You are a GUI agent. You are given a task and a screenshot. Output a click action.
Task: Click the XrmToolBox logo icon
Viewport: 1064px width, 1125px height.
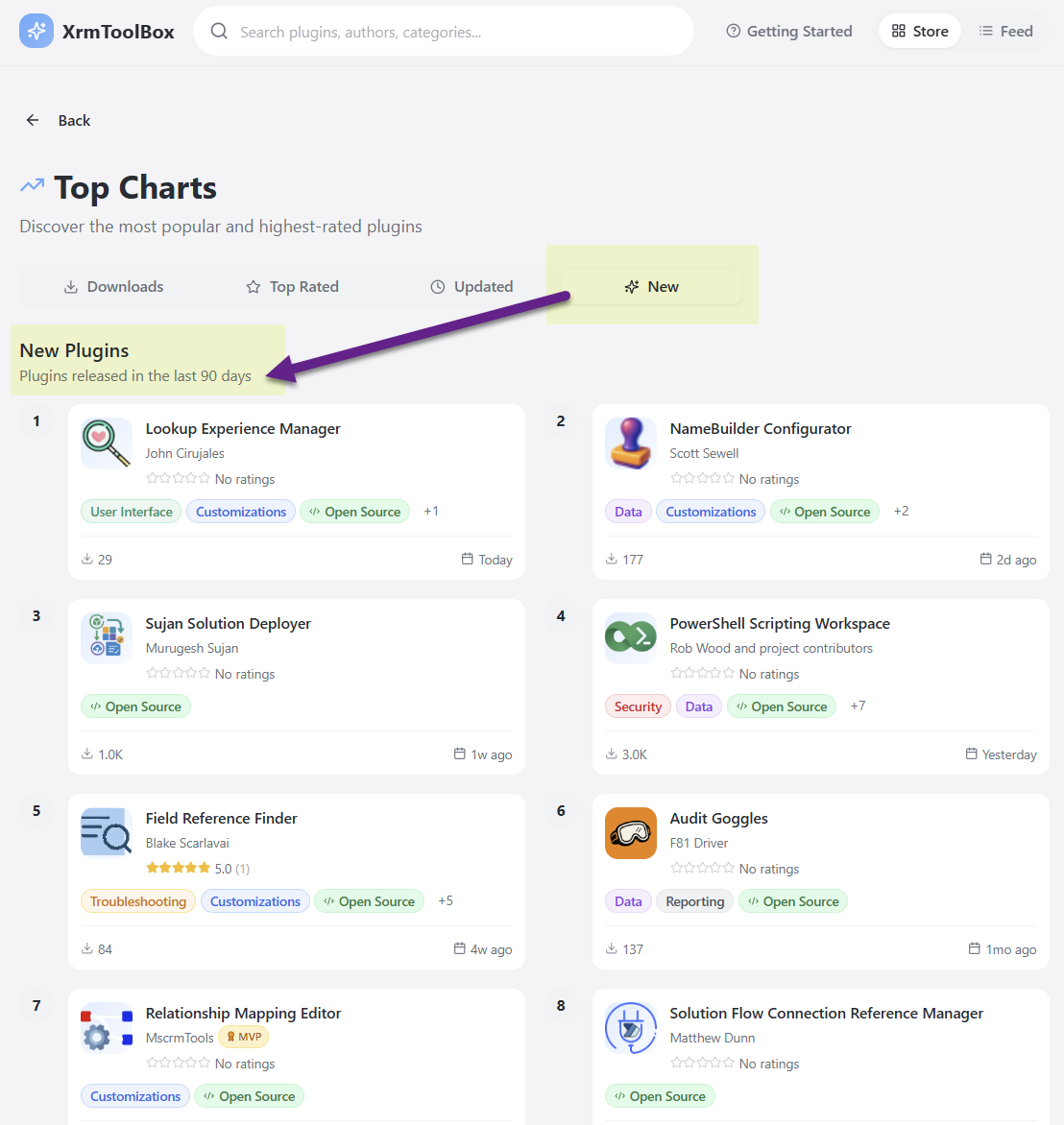tap(36, 32)
